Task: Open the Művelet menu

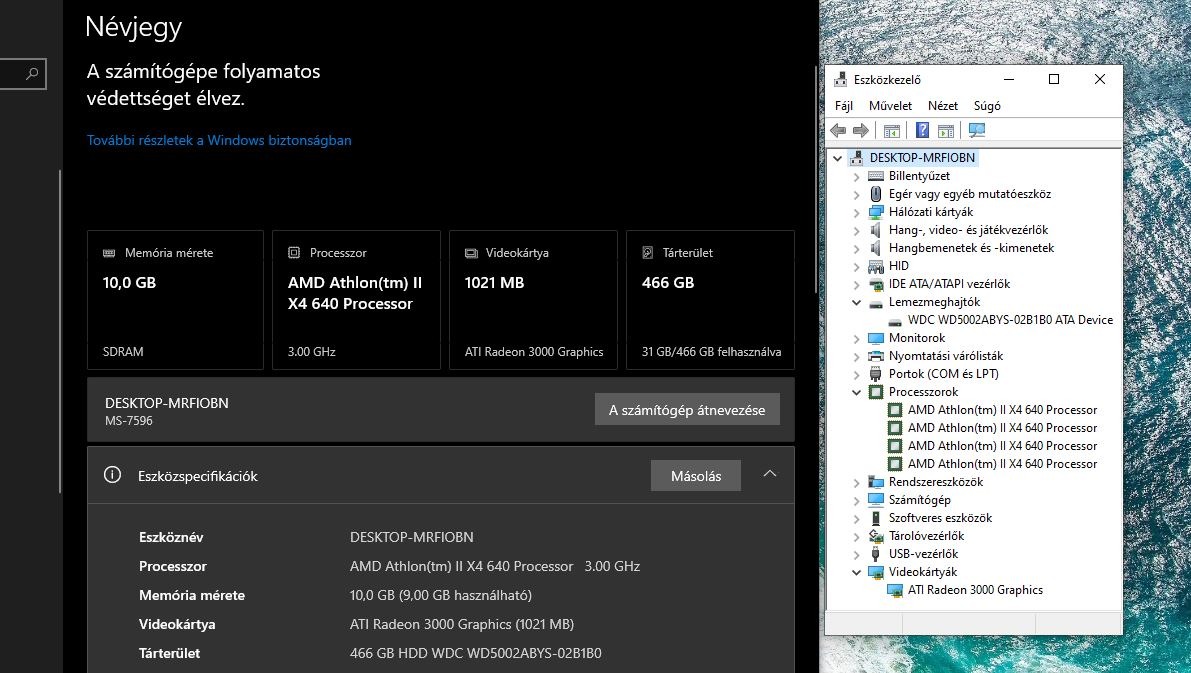Action: (890, 106)
